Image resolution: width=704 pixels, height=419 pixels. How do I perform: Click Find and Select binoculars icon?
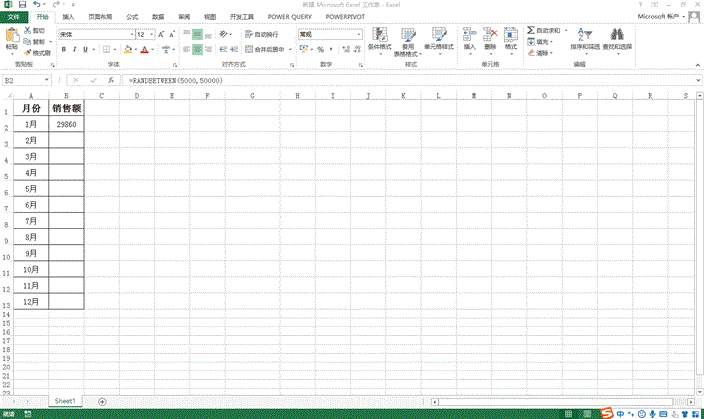[617, 36]
